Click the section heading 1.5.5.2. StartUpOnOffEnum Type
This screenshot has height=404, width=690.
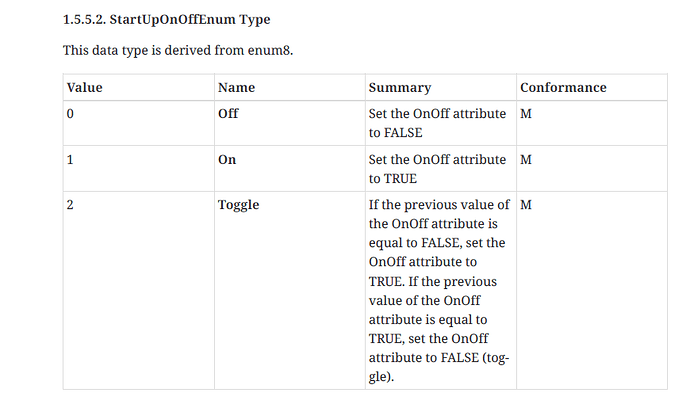[x=166, y=19]
